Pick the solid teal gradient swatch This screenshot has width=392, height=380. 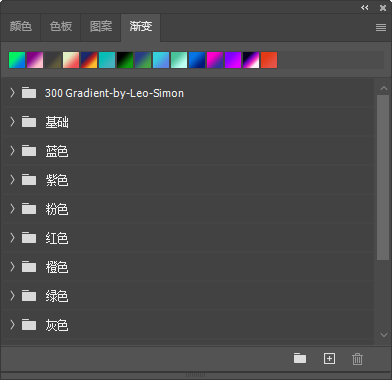point(107,60)
